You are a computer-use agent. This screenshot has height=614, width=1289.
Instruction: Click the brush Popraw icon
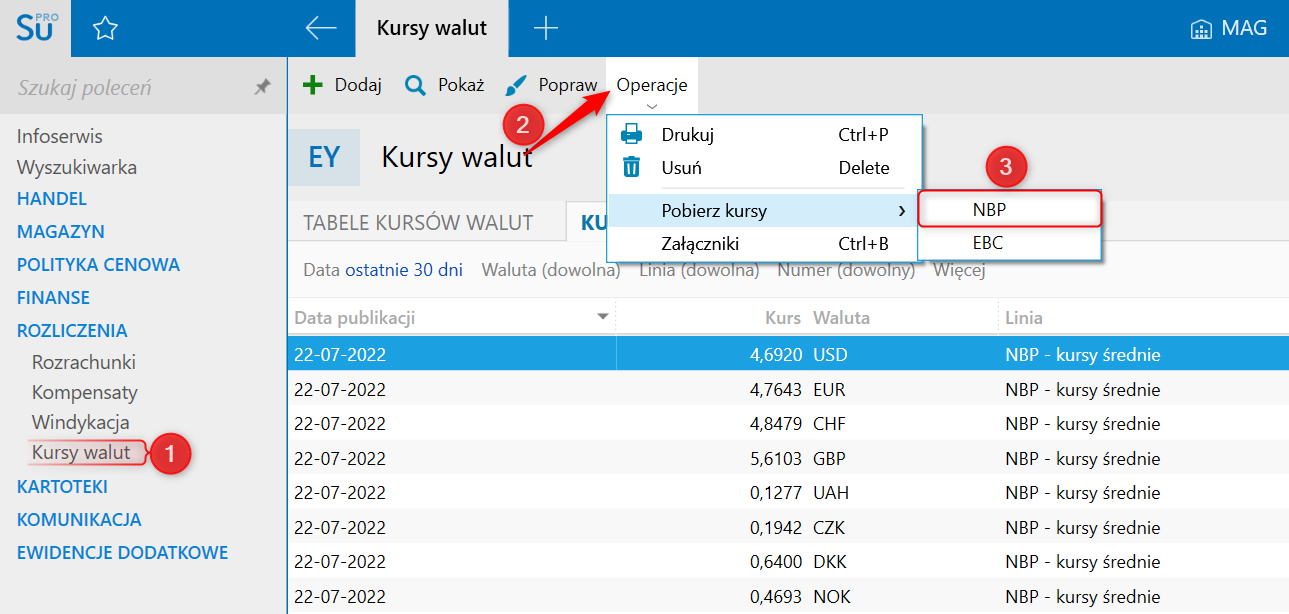pyautogui.click(x=515, y=85)
